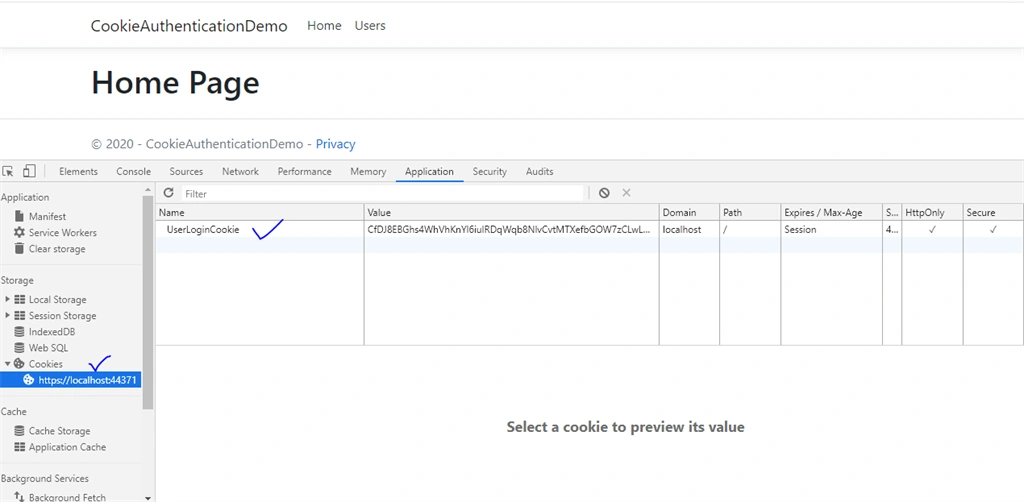The width and height of the screenshot is (1024, 502).
Task: Click the cookie Filter input field
Action: click(x=382, y=193)
